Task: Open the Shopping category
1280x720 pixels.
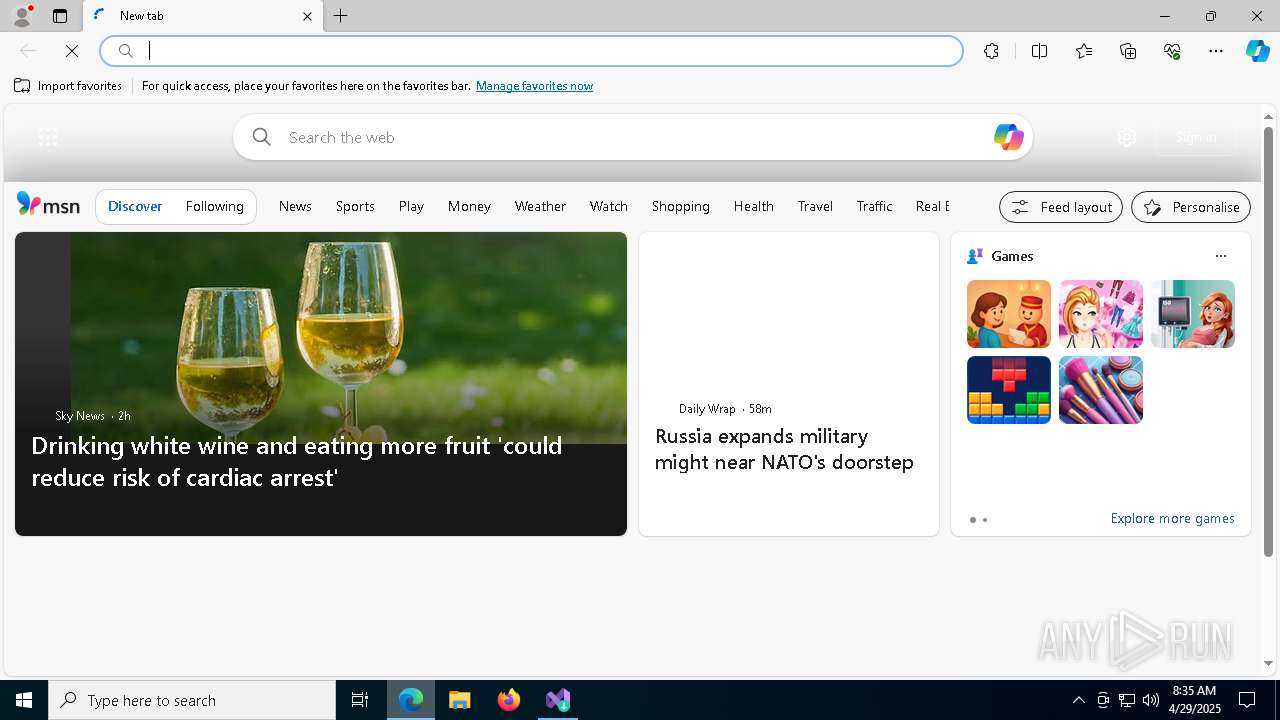Action: click(681, 206)
